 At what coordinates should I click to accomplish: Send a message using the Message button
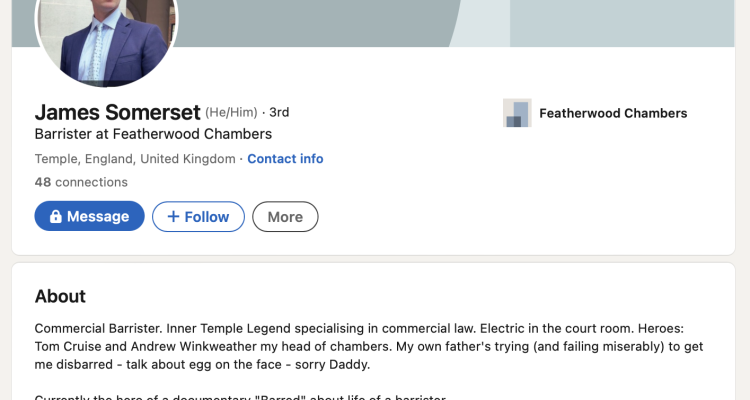click(x=89, y=216)
